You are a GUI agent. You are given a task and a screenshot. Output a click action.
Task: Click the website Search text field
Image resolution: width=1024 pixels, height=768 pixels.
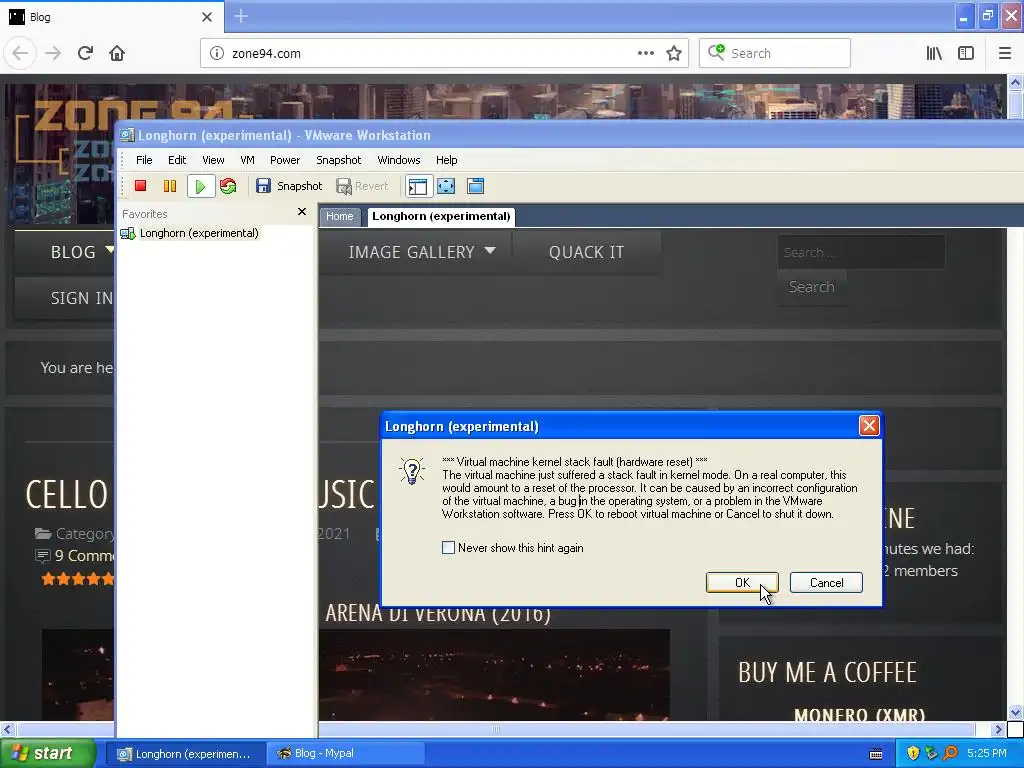coord(861,252)
